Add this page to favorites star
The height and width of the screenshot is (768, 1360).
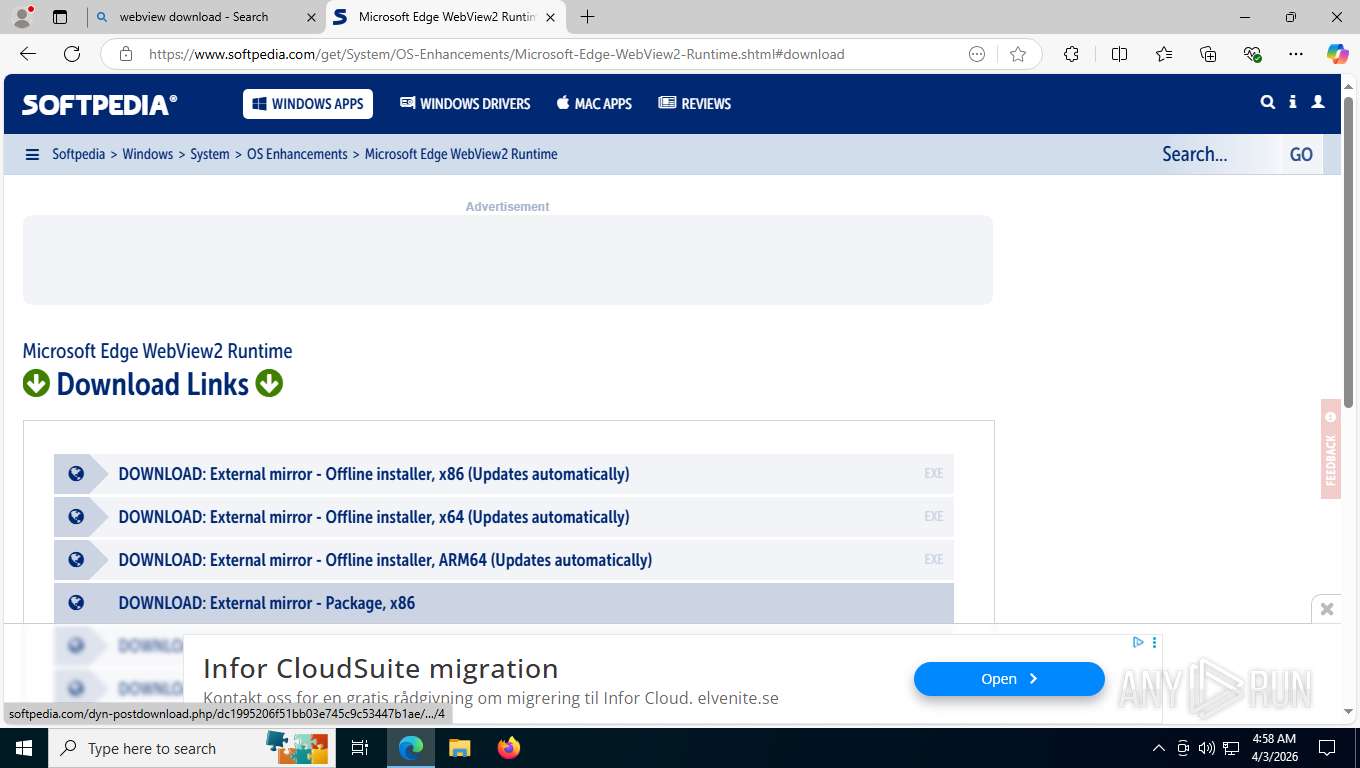1018,54
